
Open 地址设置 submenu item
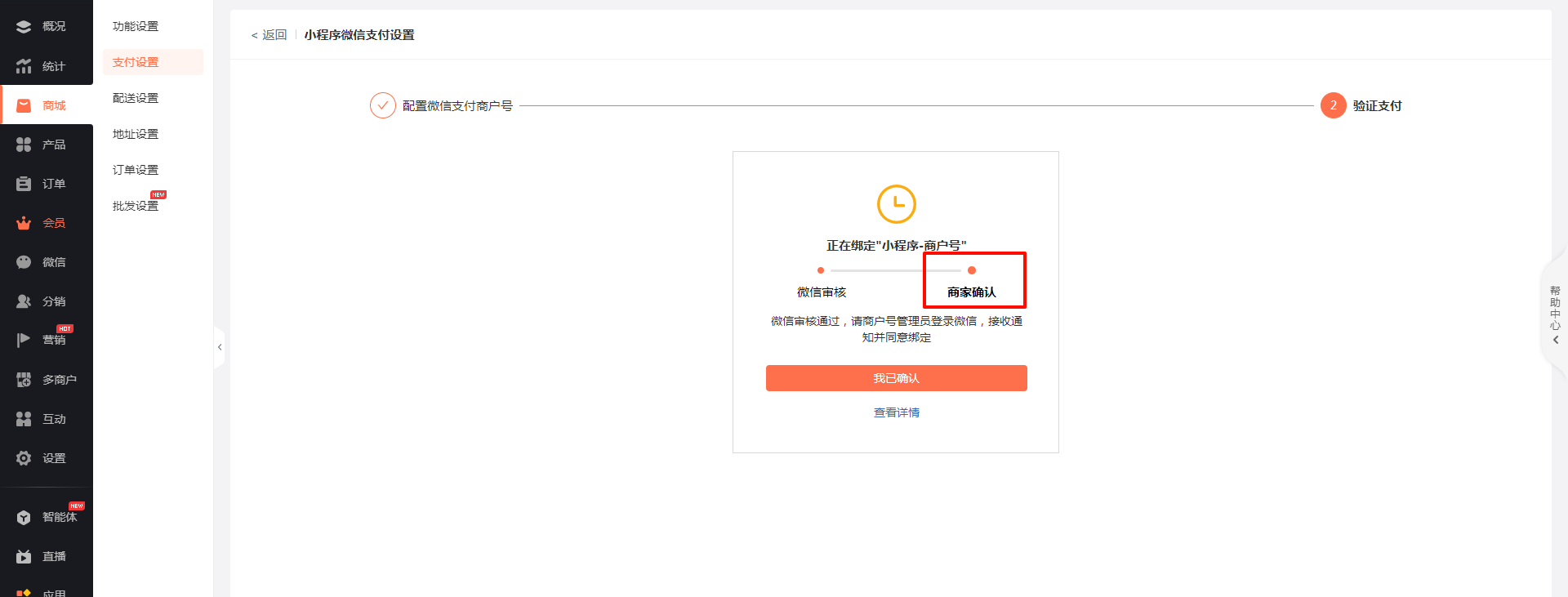coord(136,134)
